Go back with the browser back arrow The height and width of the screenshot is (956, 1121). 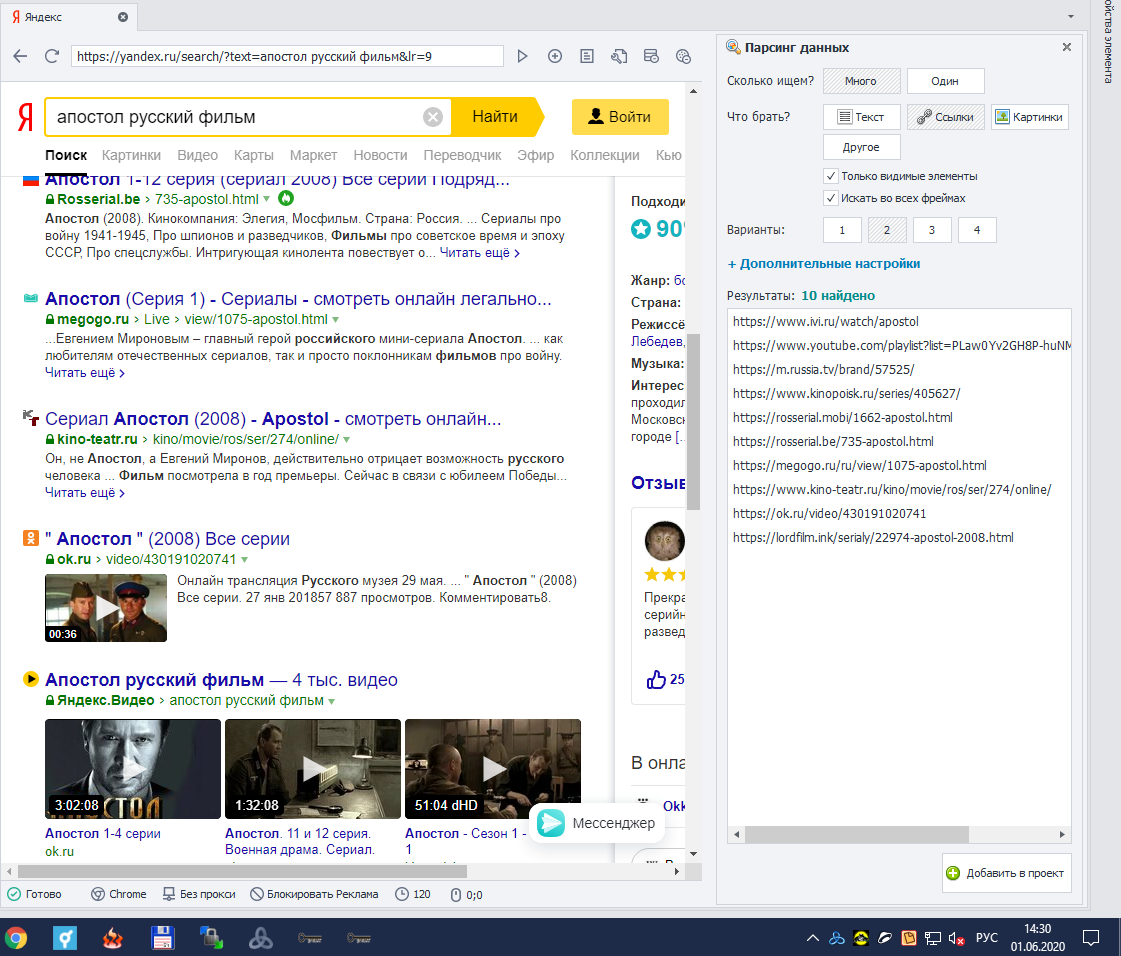[x=20, y=56]
